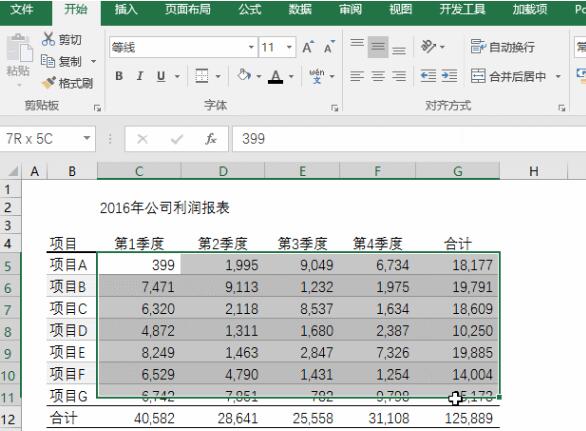Increase indent
This screenshot has width=586, height=431.
pos(449,76)
